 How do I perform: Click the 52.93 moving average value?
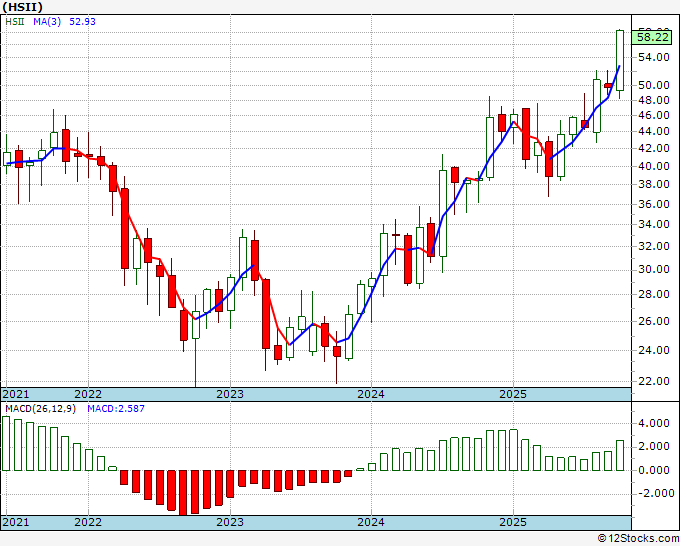point(82,22)
